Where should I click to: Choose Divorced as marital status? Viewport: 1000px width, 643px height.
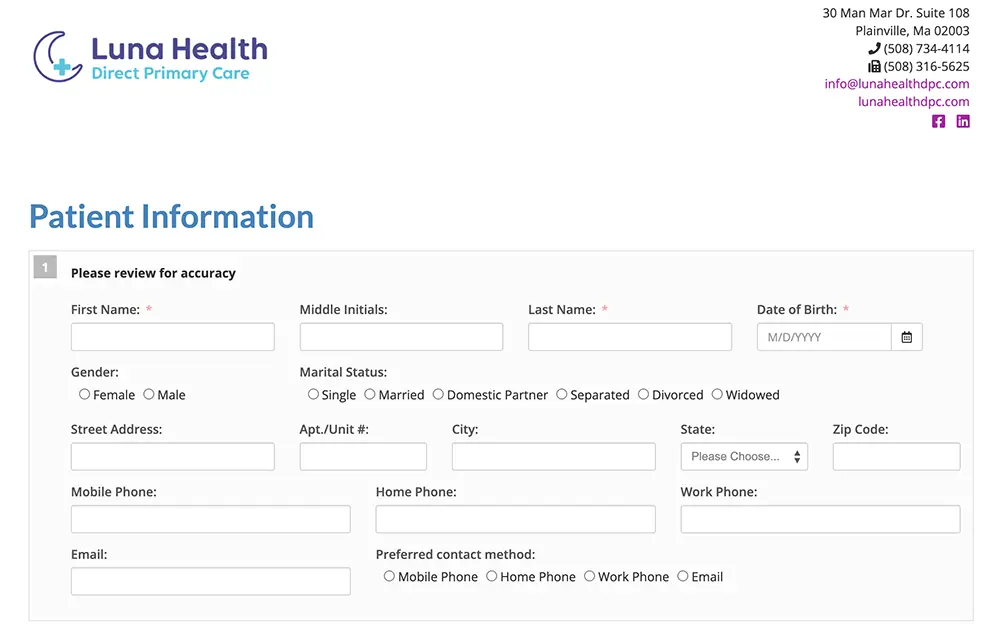(x=642, y=394)
